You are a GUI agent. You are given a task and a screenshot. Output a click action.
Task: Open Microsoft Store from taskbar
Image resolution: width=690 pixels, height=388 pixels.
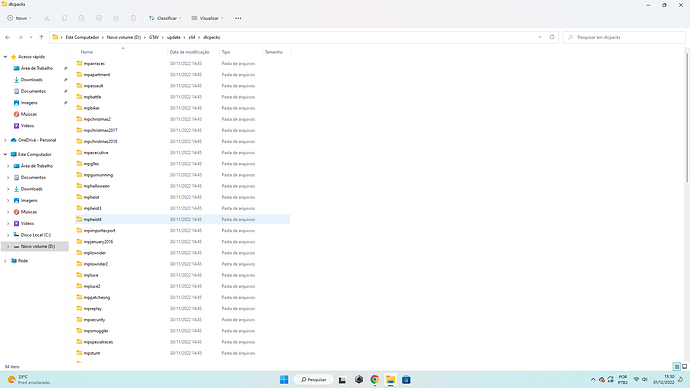point(406,380)
